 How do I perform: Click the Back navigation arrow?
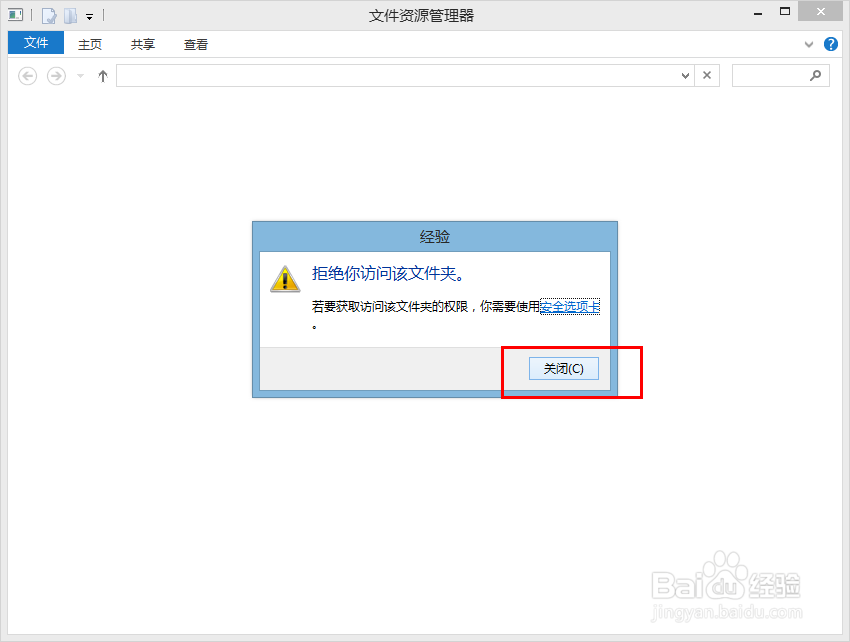(x=27, y=75)
